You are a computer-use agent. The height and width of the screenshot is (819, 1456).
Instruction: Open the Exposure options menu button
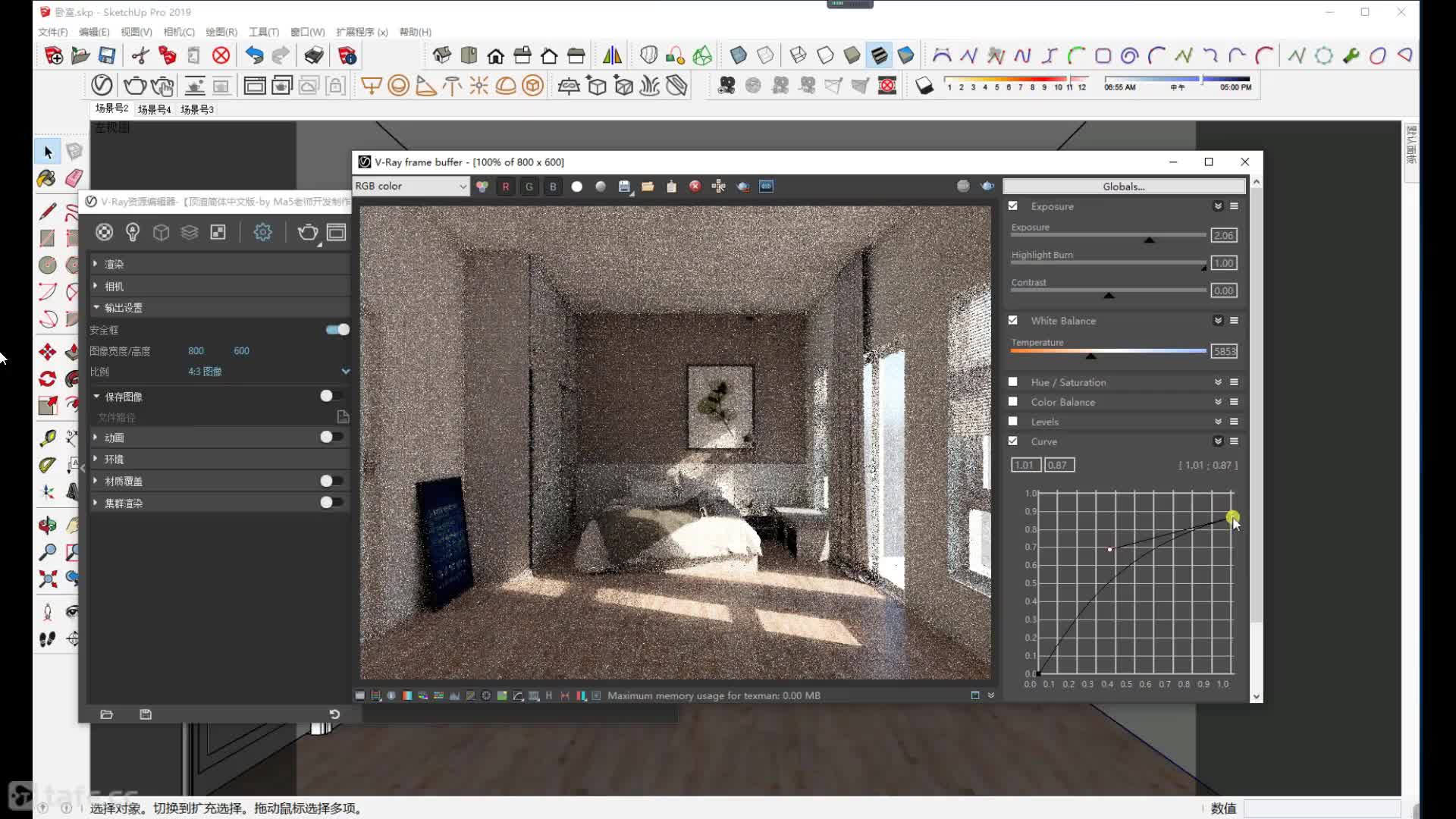pos(1235,206)
